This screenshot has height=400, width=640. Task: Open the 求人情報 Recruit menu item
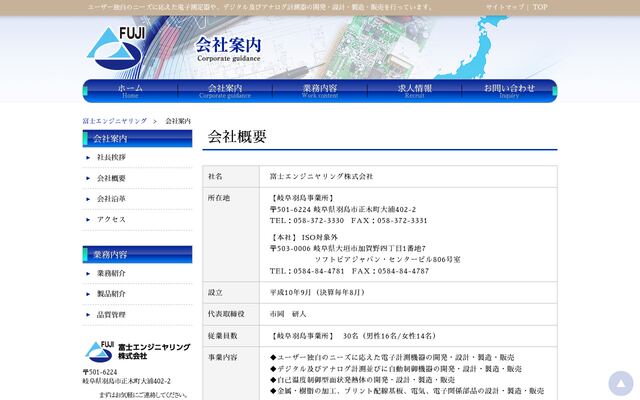415,91
